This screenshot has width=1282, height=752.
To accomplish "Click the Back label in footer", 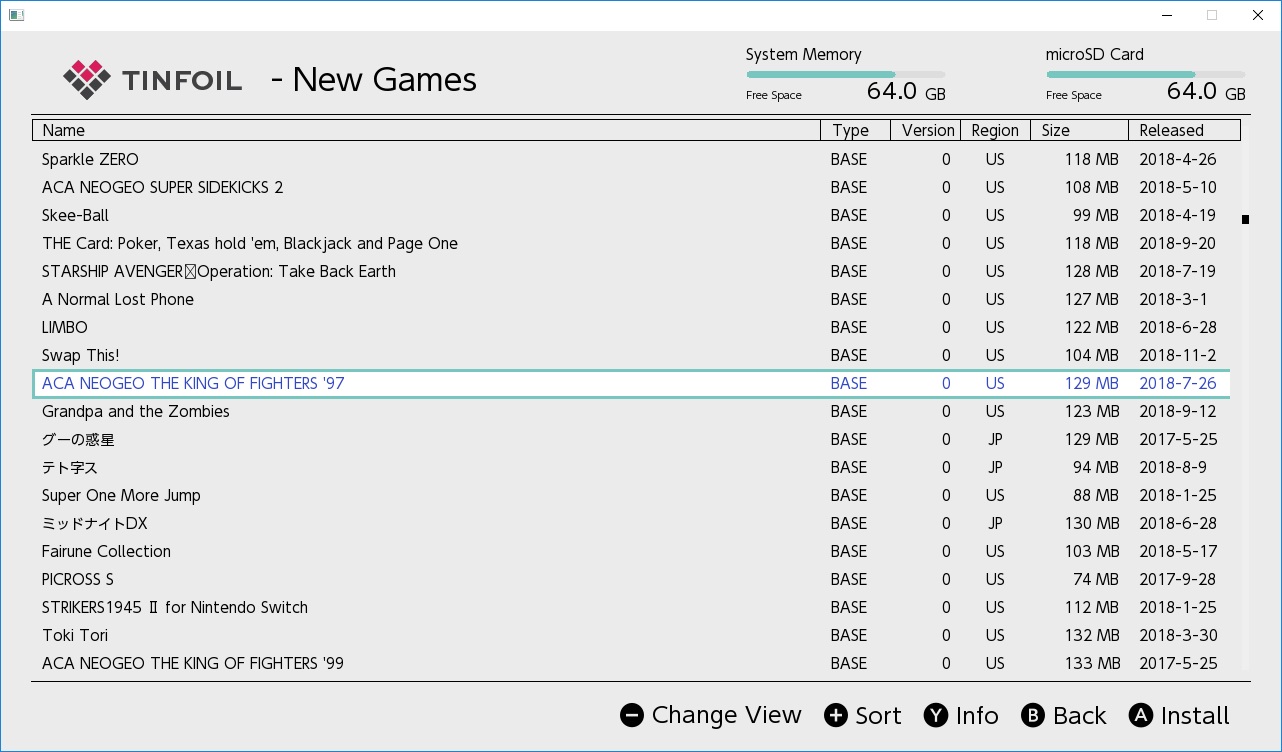I will [x=1080, y=715].
